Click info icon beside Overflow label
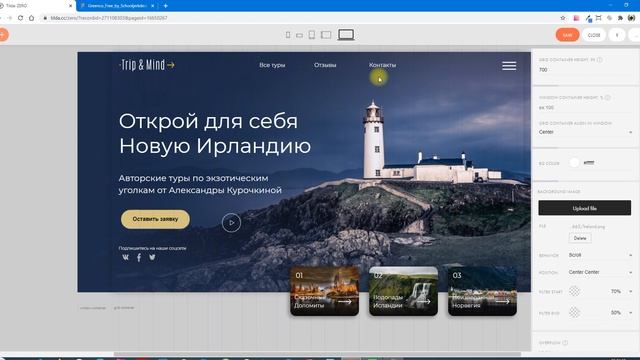 [565, 343]
